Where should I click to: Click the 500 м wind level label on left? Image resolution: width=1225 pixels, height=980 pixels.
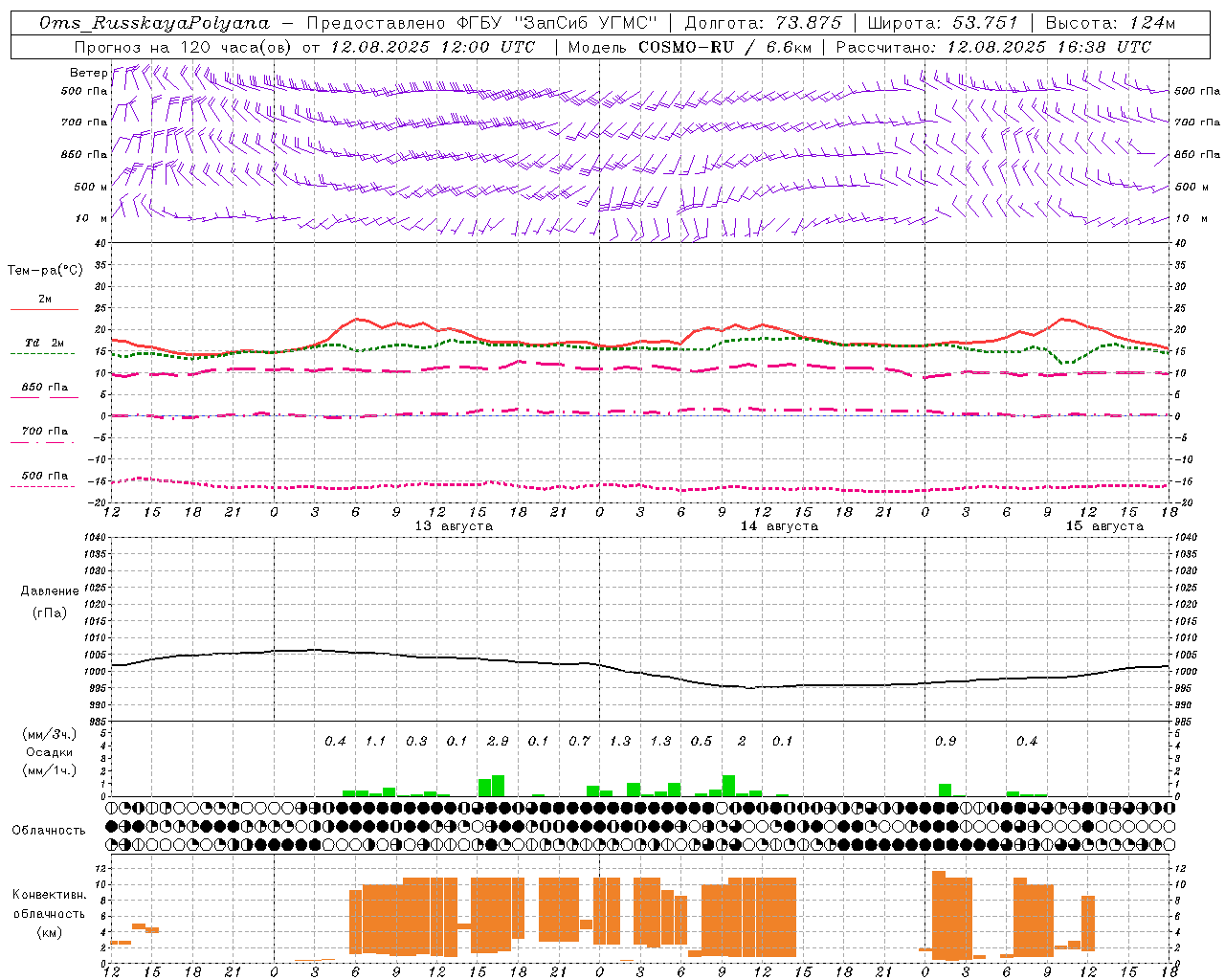click(91, 187)
